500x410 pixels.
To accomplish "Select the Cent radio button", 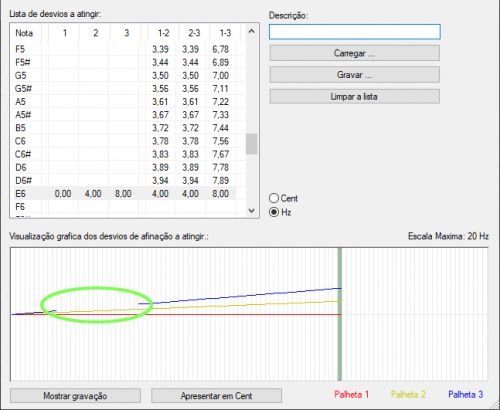I will click(274, 198).
